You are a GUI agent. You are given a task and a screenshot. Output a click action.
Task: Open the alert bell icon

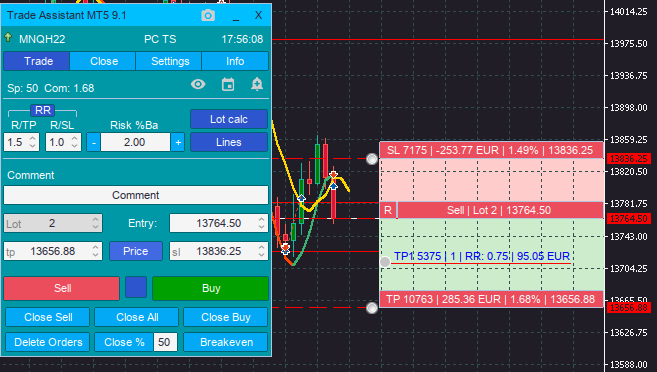(x=257, y=85)
